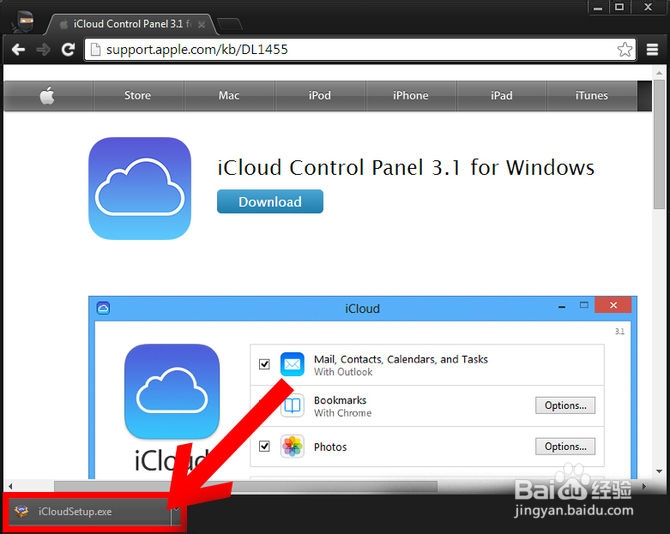Click the iCloudSetup.exe installer file icon
The image size is (670, 534).
coord(21,511)
